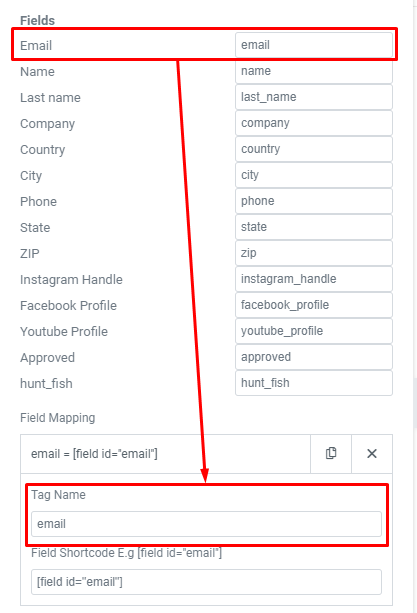Click the last_name field box
Viewport: 417px width, 613px height.
click(314, 97)
